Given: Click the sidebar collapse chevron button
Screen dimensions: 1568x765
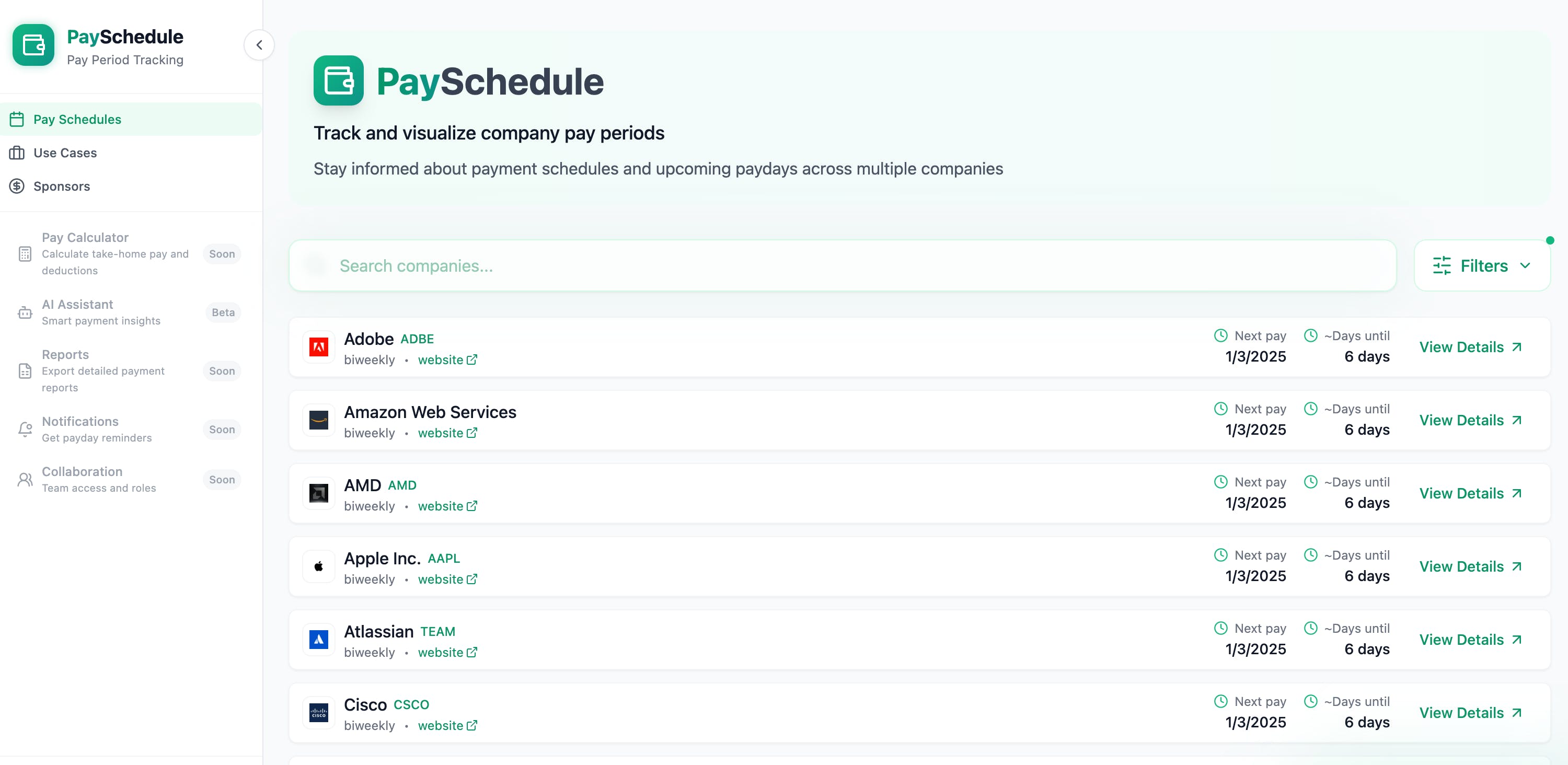Looking at the screenshot, I should pyautogui.click(x=258, y=45).
